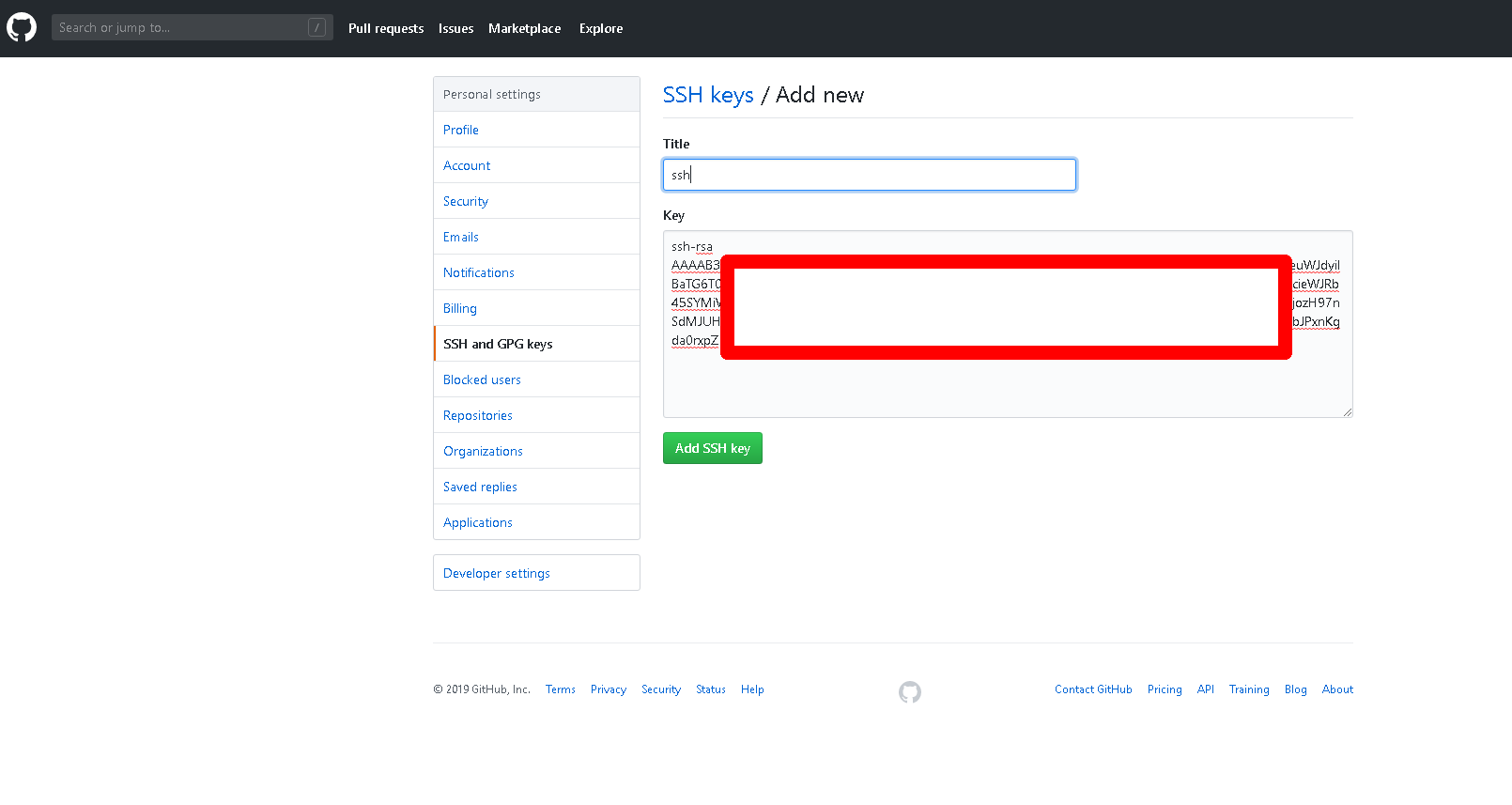Go to the GitHub homepage via the Octocat logo
The width and height of the screenshot is (1512, 805).
[x=22, y=27]
